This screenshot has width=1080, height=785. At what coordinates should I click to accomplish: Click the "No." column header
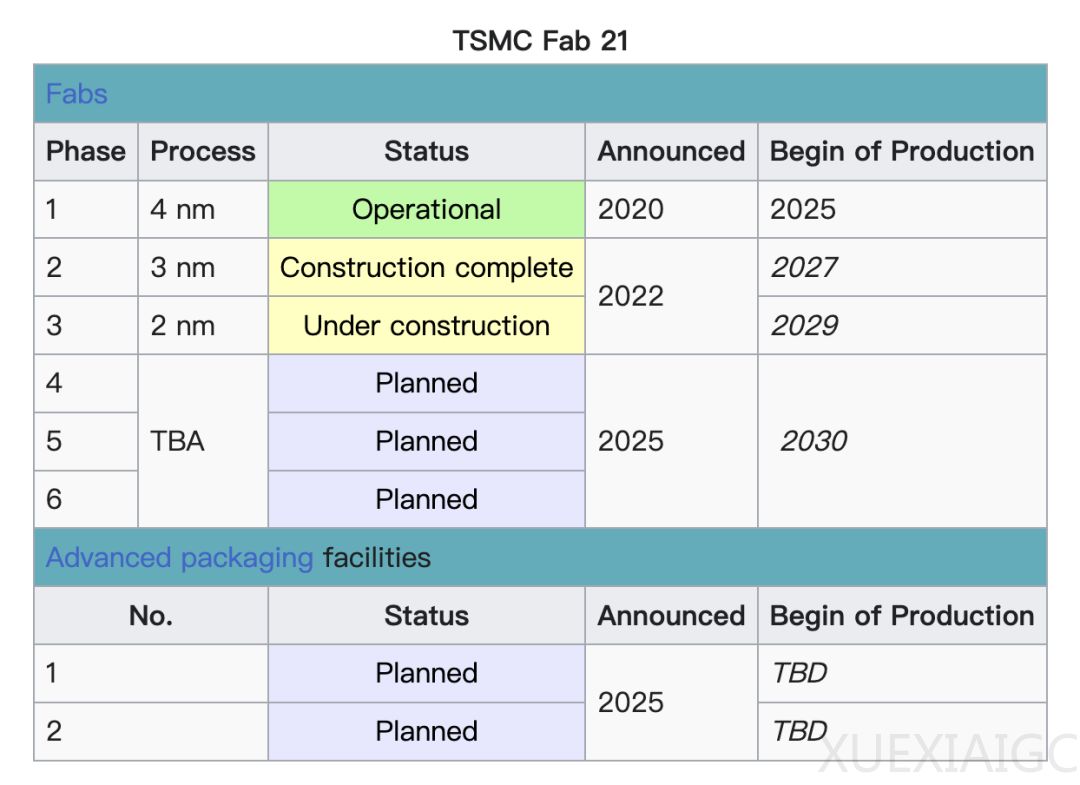151,616
